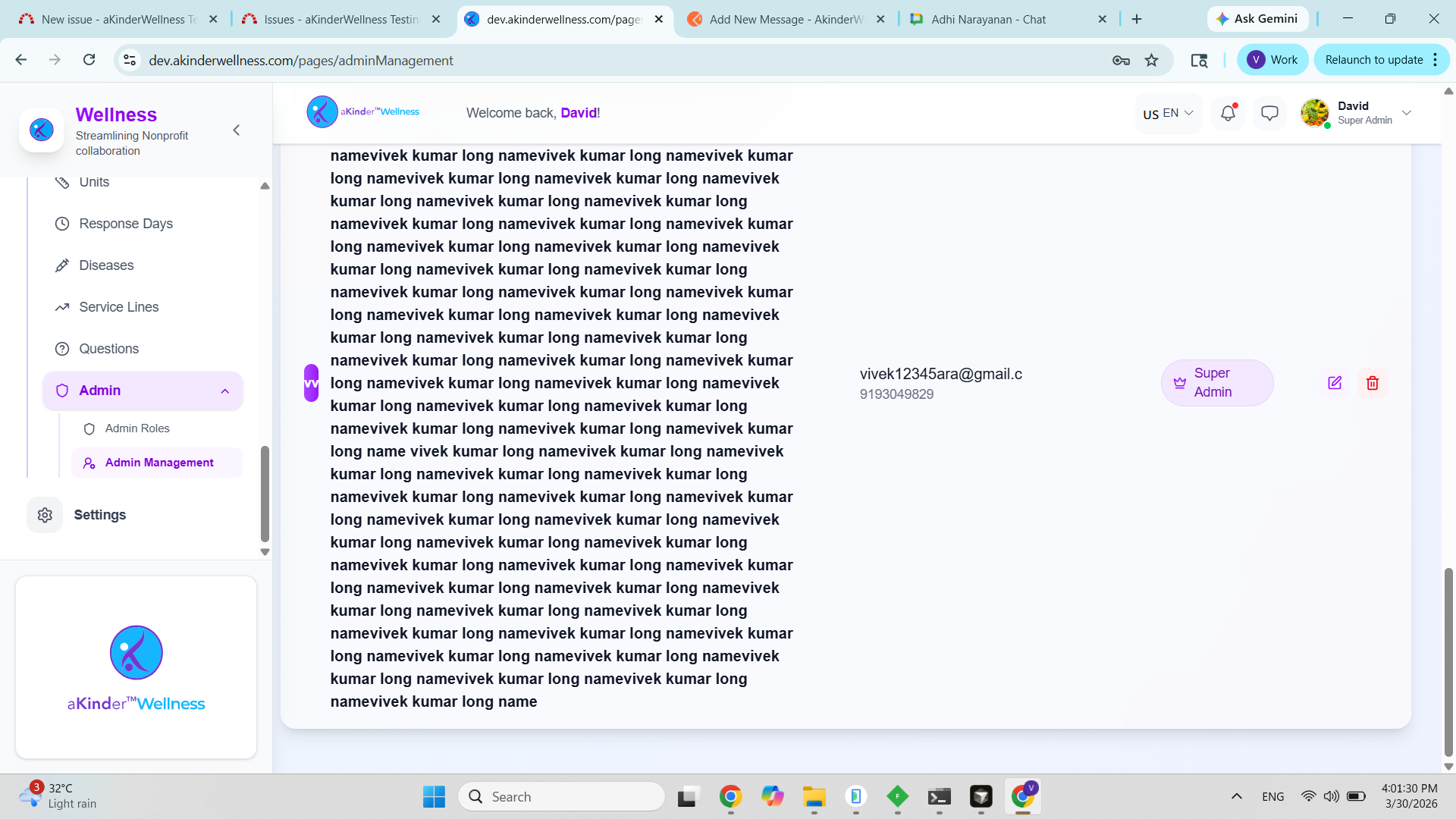
Task: Click the Super Admin role badge
Action: click(x=1216, y=383)
